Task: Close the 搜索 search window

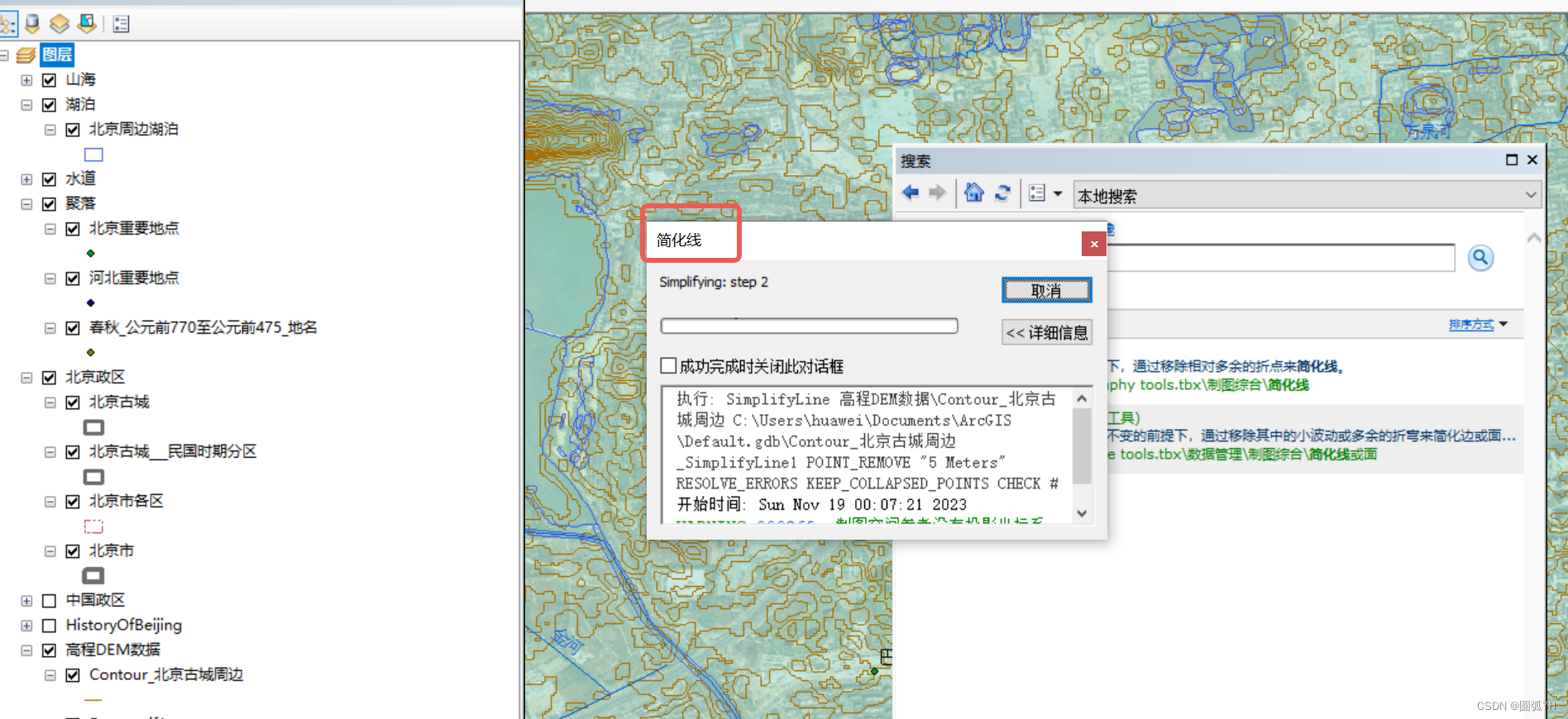Action: tap(1532, 160)
